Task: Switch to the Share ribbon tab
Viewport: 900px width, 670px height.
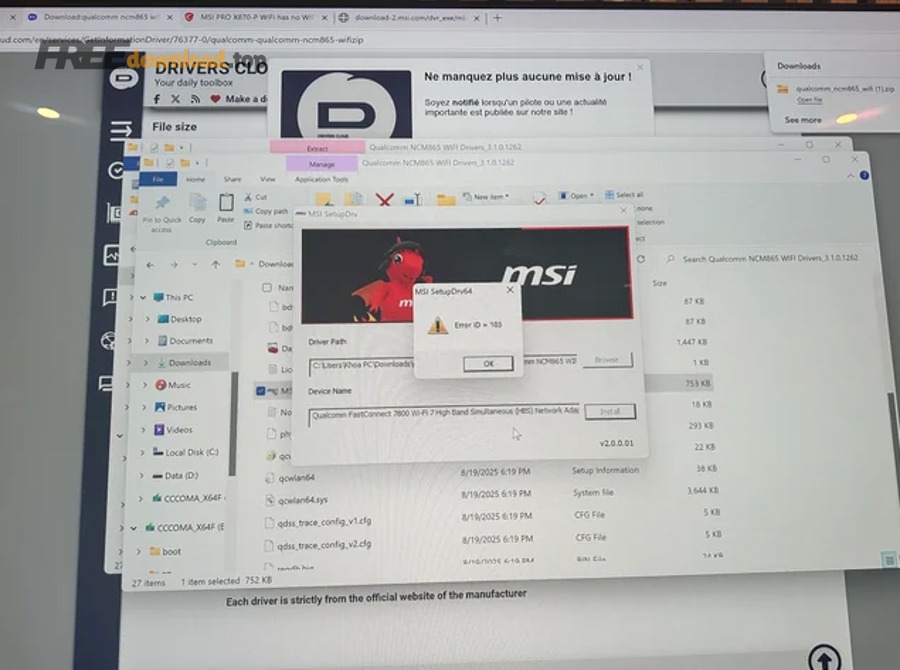Action: click(x=232, y=179)
